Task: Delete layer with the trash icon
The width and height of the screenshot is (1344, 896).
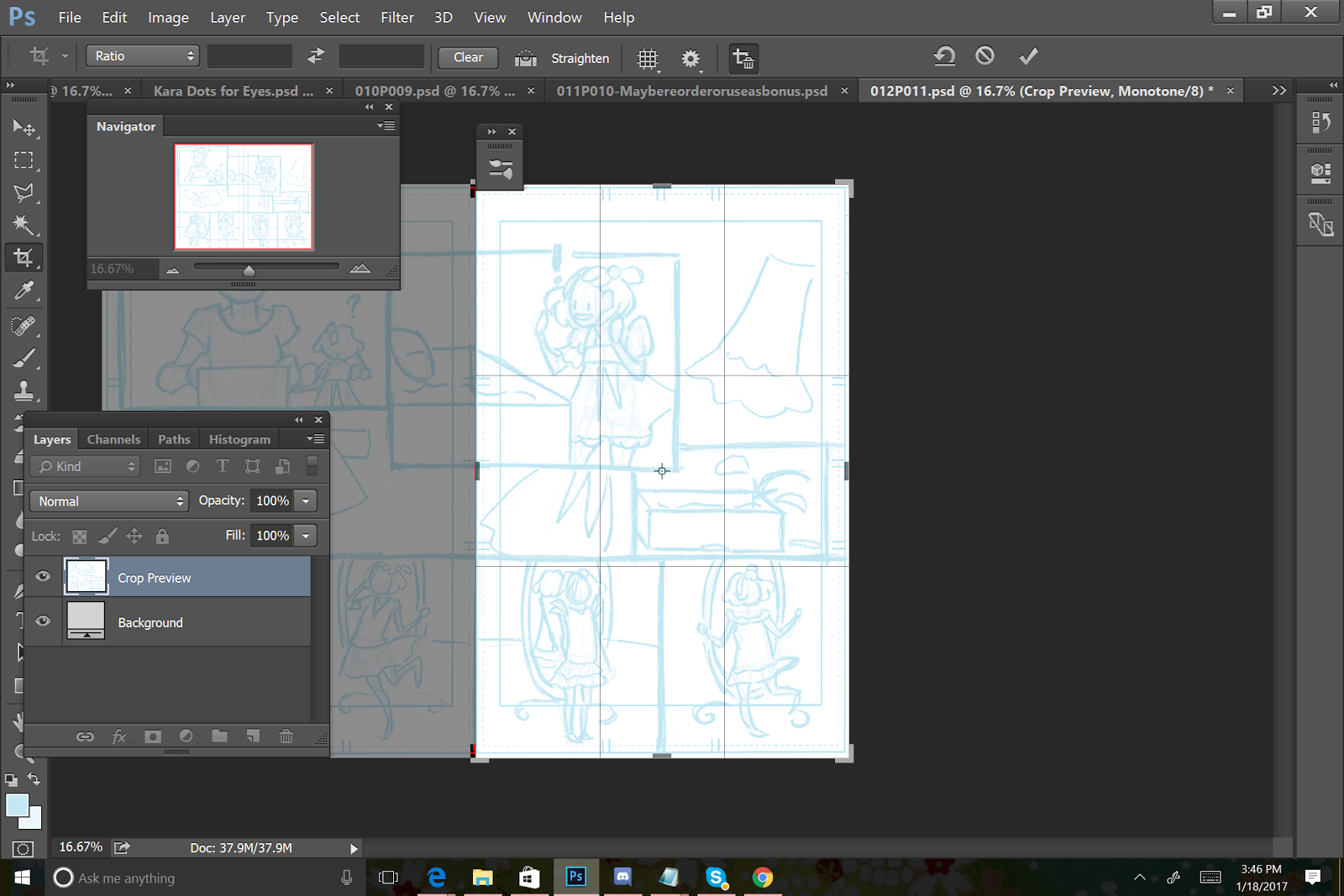Action: pyautogui.click(x=286, y=736)
